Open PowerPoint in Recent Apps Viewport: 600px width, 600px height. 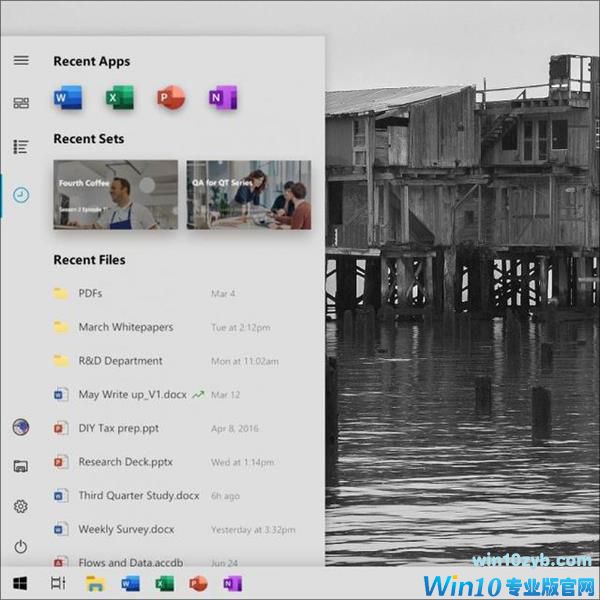point(171,98)
